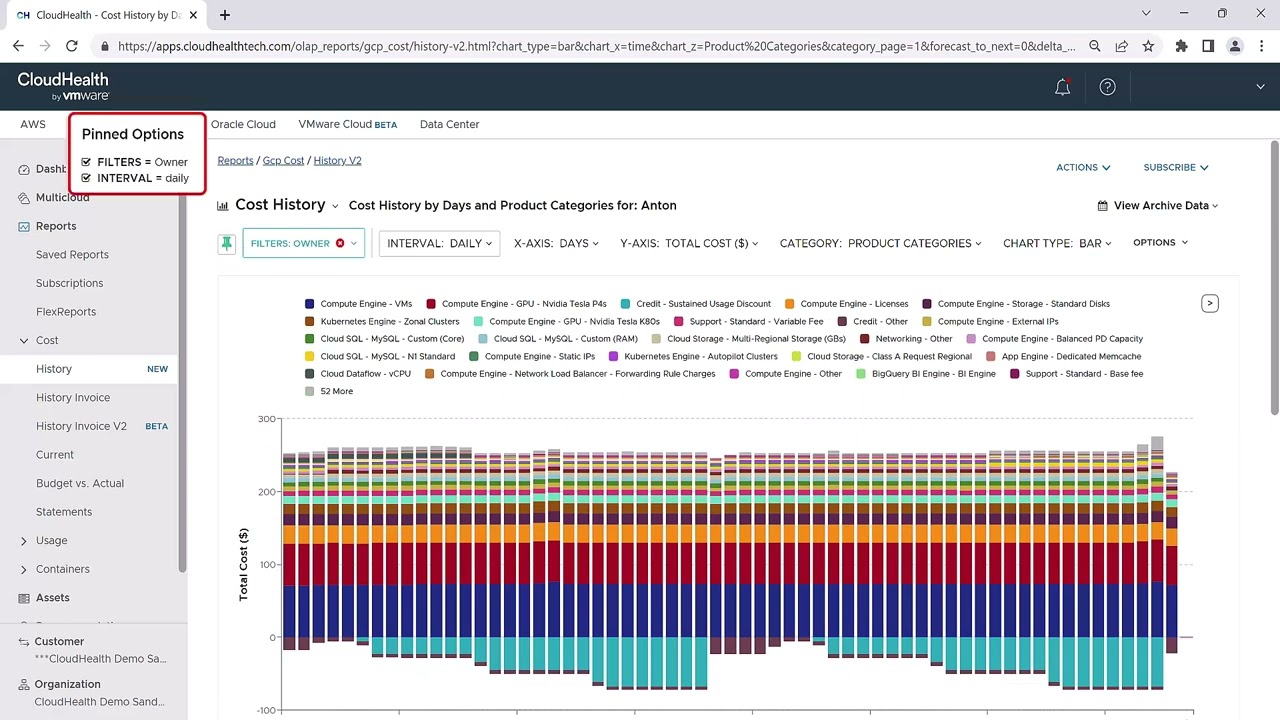The image size is (1280, 720).
Task: Open the help question mark icon
Action: pos(1107,87)
